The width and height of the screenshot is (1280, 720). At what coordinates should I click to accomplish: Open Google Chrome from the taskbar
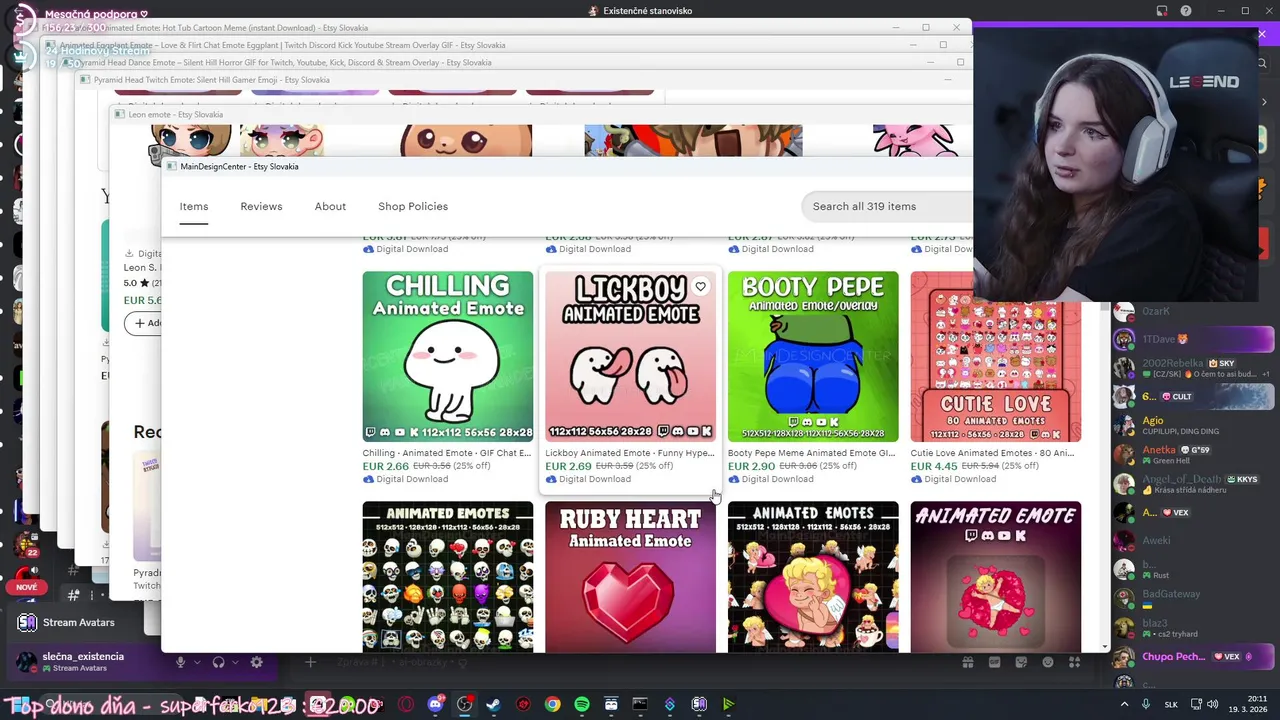click(552, 704)
